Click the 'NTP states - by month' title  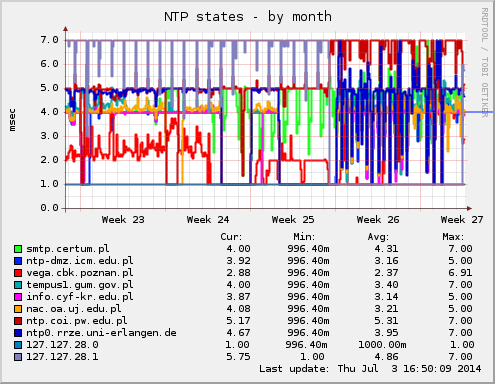248,17
